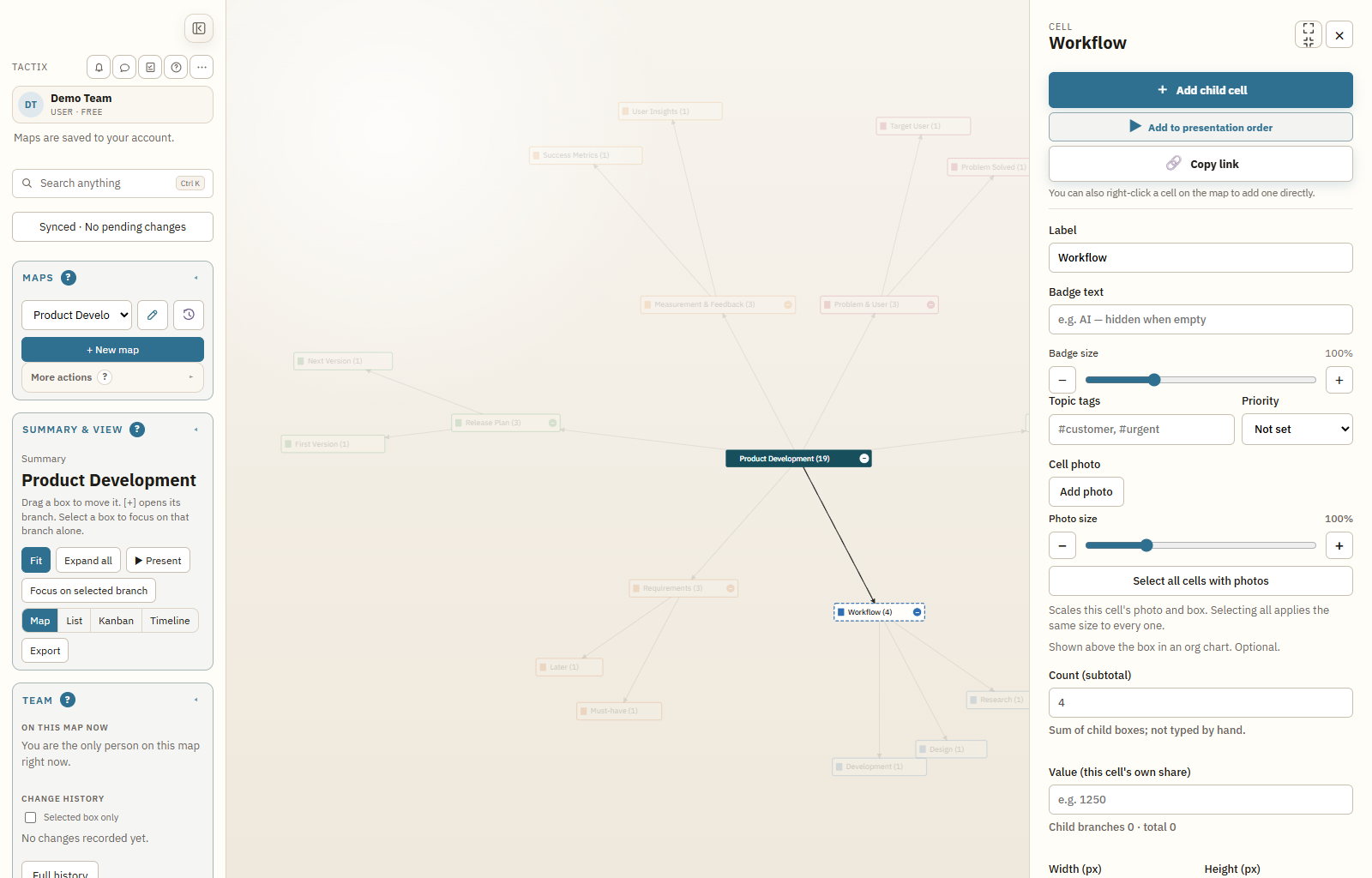Collapse the left sidebar panel icon
The height and width of the screenshot is (878, 1372).
(x=199, y=28)
